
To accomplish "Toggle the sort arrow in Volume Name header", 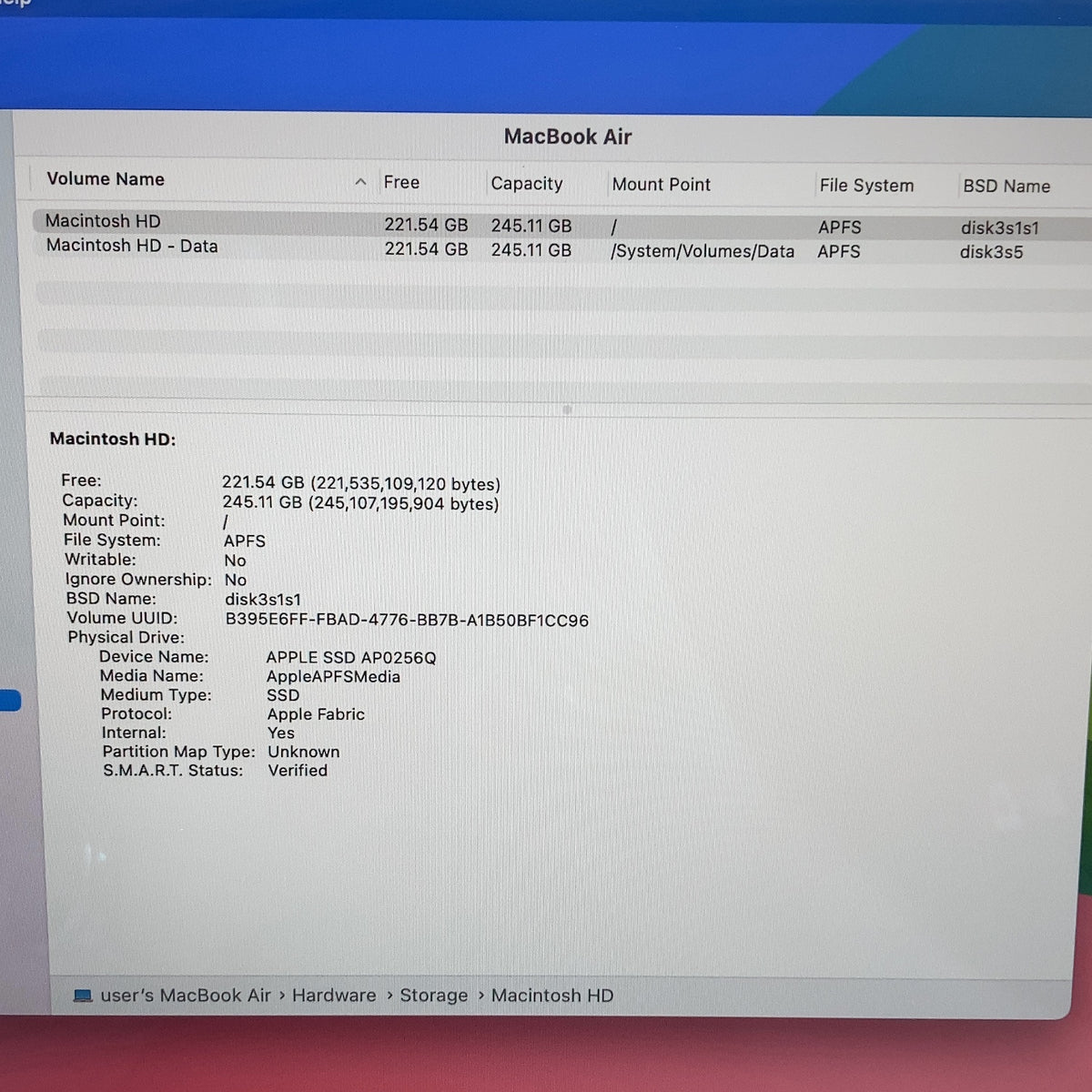I will [x=360, y=182].
